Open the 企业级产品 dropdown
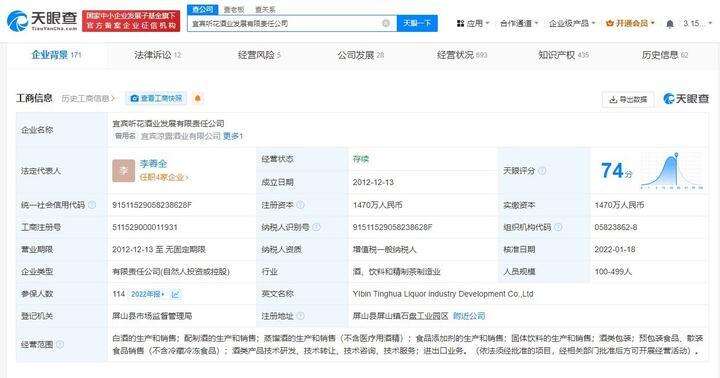This screenshot has width=720, height=378. tap(572, 23)
